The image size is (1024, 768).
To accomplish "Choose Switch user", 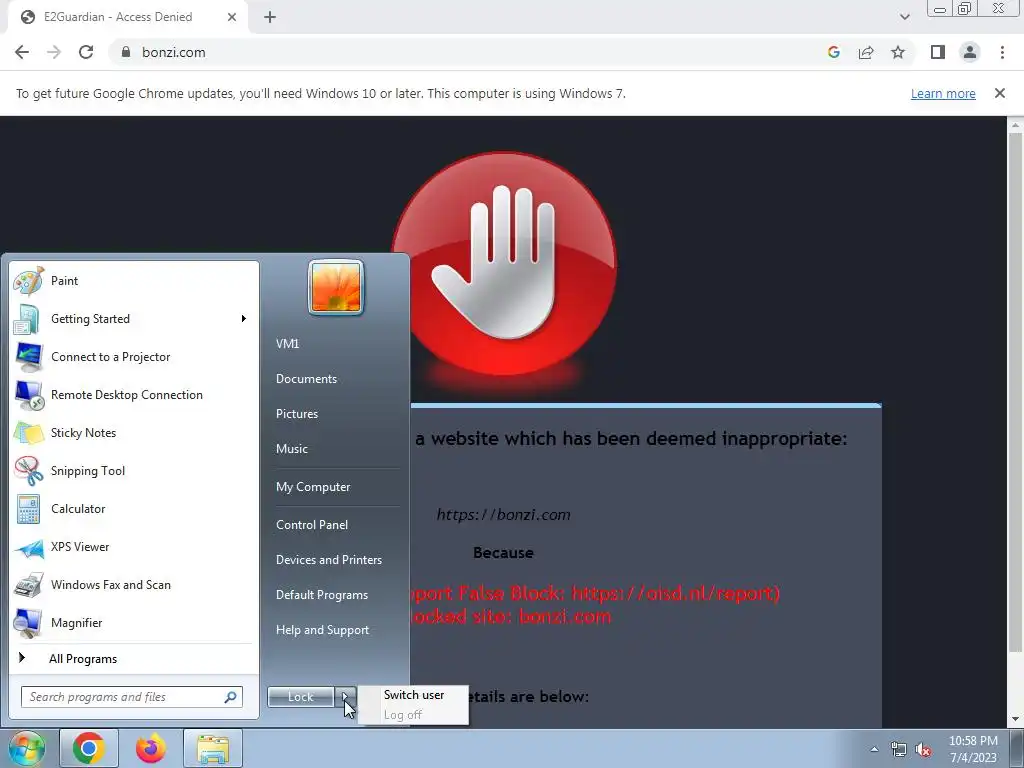I will [414, 695].
